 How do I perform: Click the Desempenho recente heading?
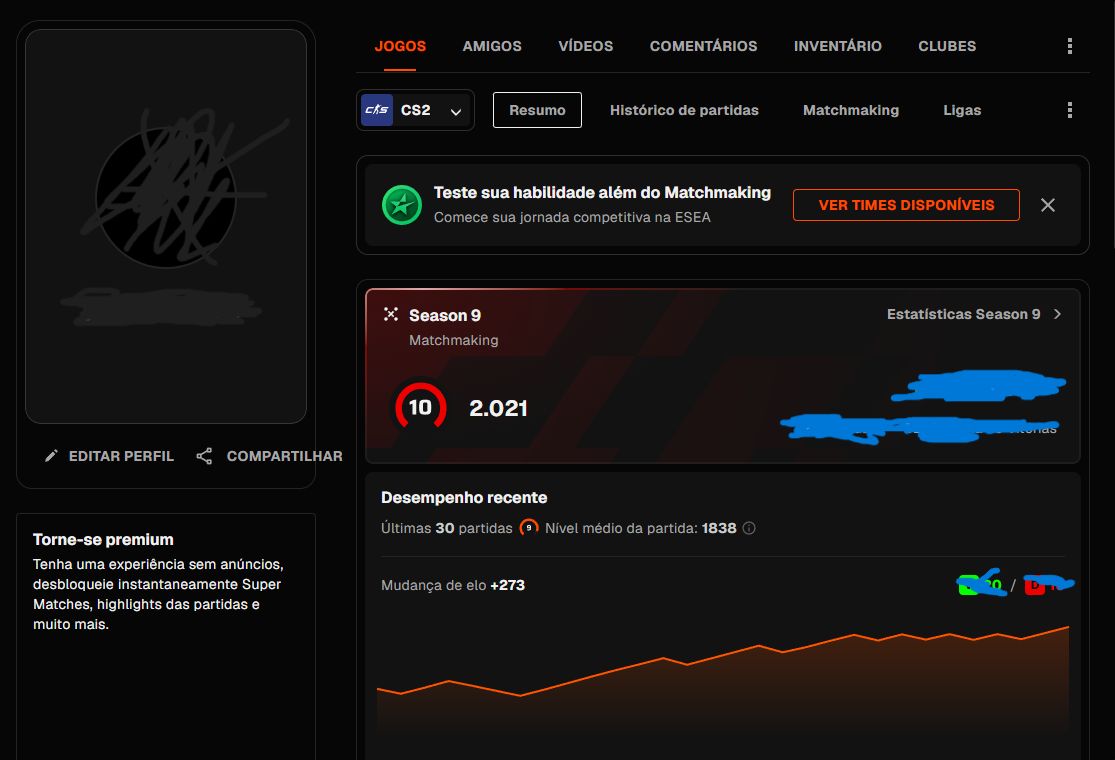pyautogui.click(x=464, y=498)
